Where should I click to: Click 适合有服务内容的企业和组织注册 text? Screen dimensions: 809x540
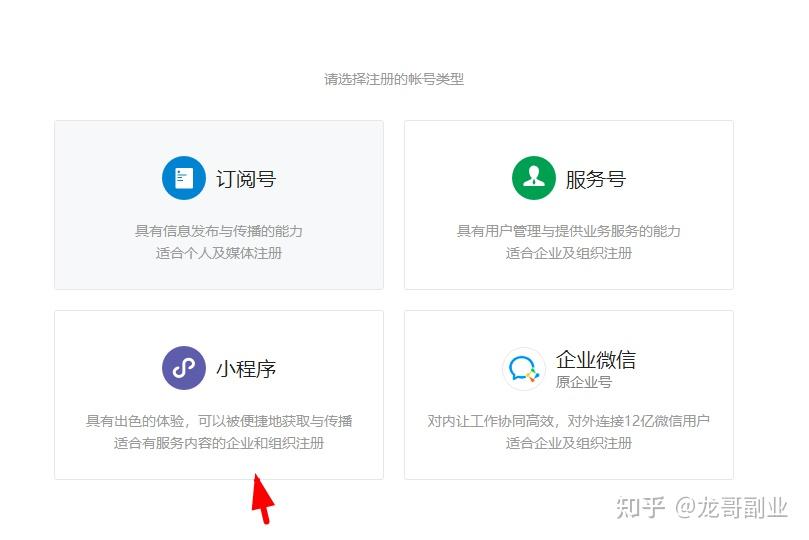(x=219, y=443)
